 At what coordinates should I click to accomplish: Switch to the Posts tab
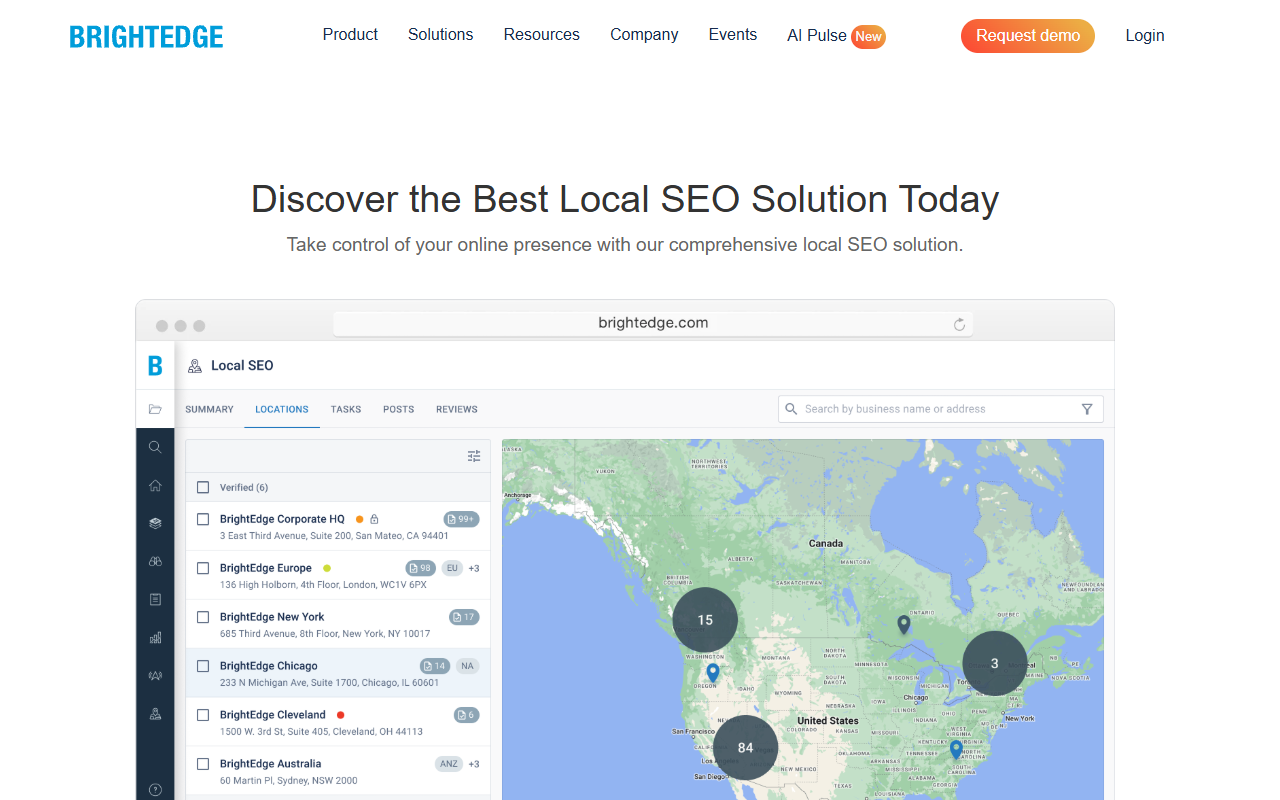click(398, 409)
